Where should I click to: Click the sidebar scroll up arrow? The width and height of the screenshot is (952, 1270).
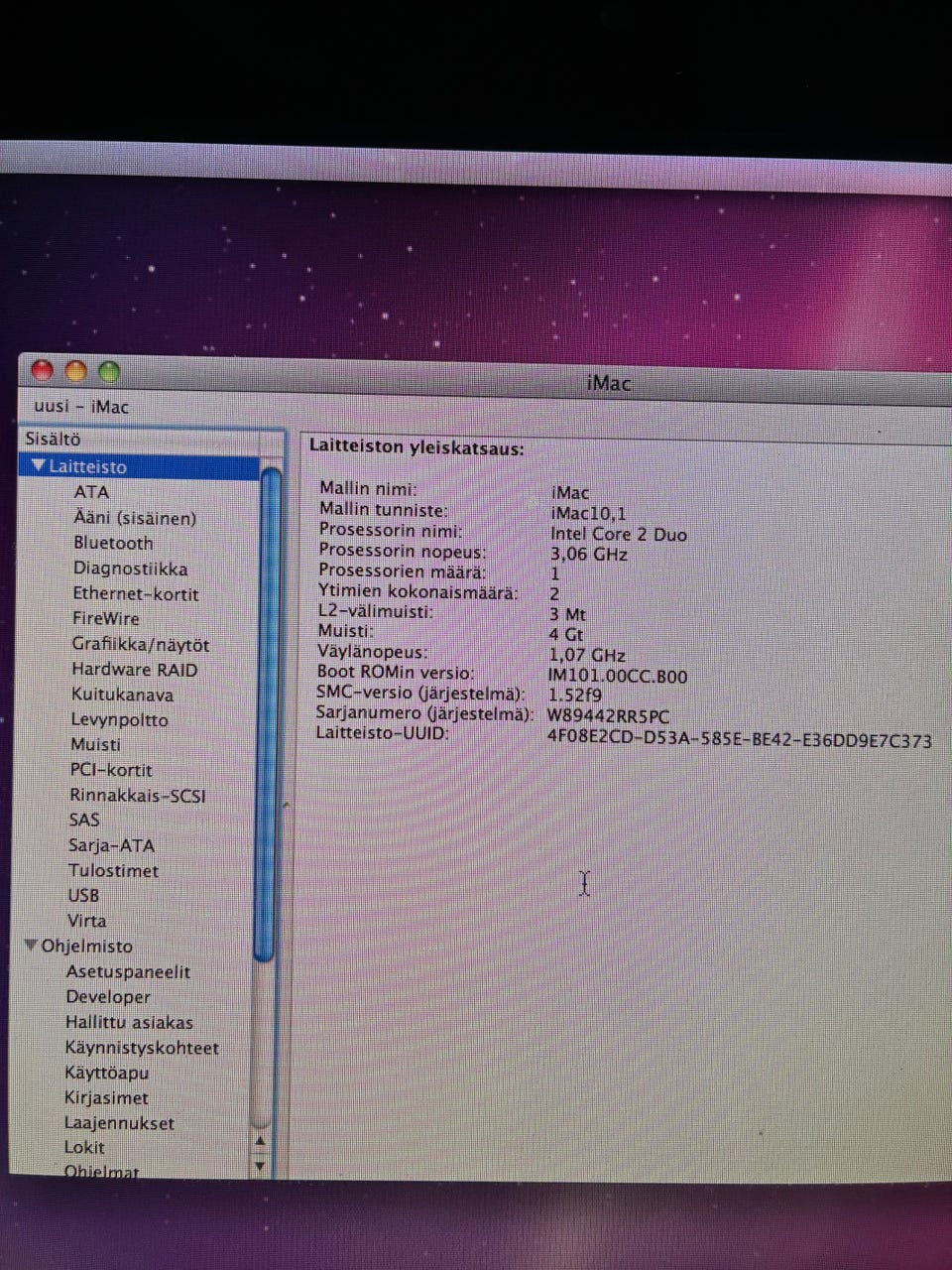tap(261, 1140)
